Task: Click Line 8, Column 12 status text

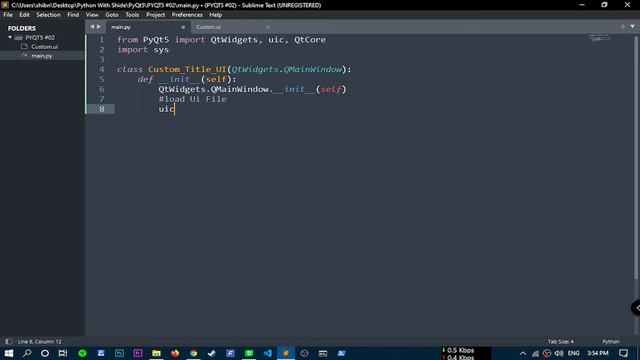Action: 39,341
